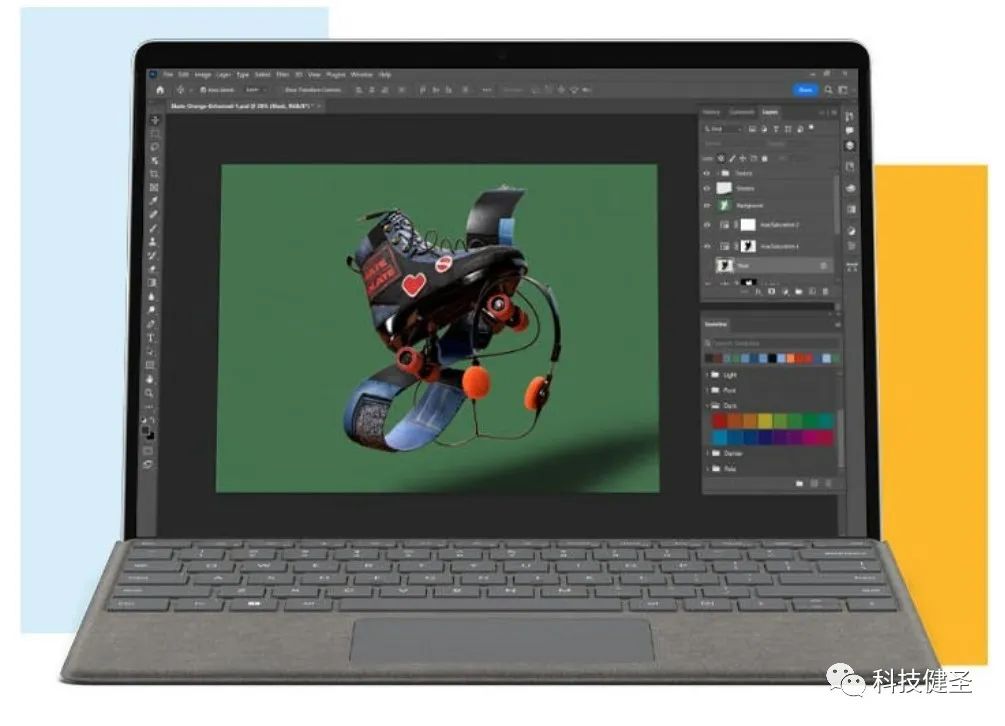This screenshot has height=726, width=1005.
Task: Toggle the lock transparency icon in Layers
Action: 720,157
